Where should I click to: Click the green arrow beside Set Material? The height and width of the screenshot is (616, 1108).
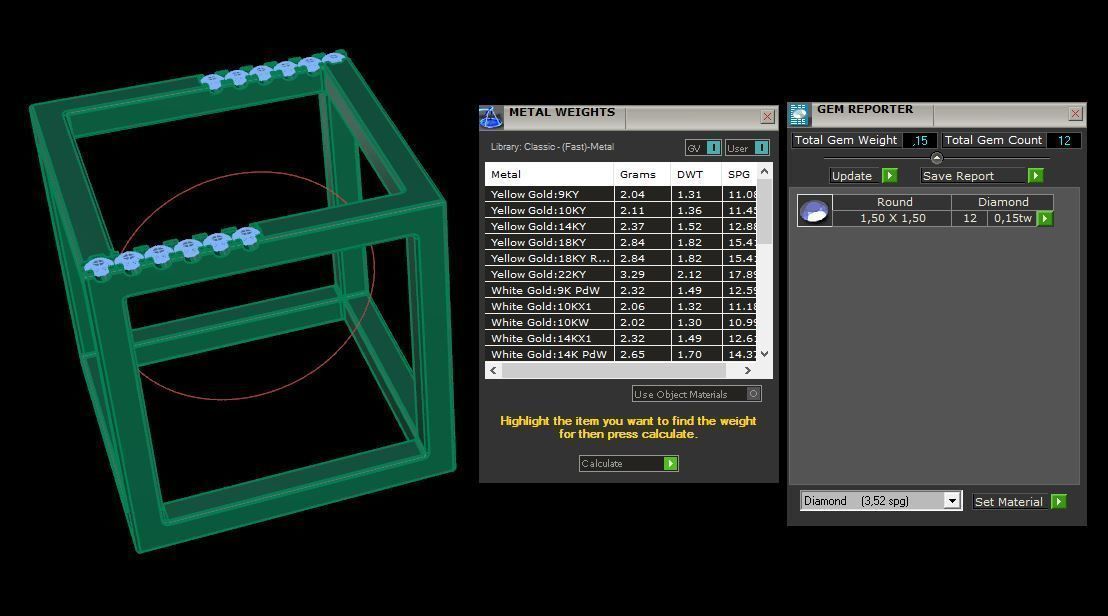(1059, 502)
